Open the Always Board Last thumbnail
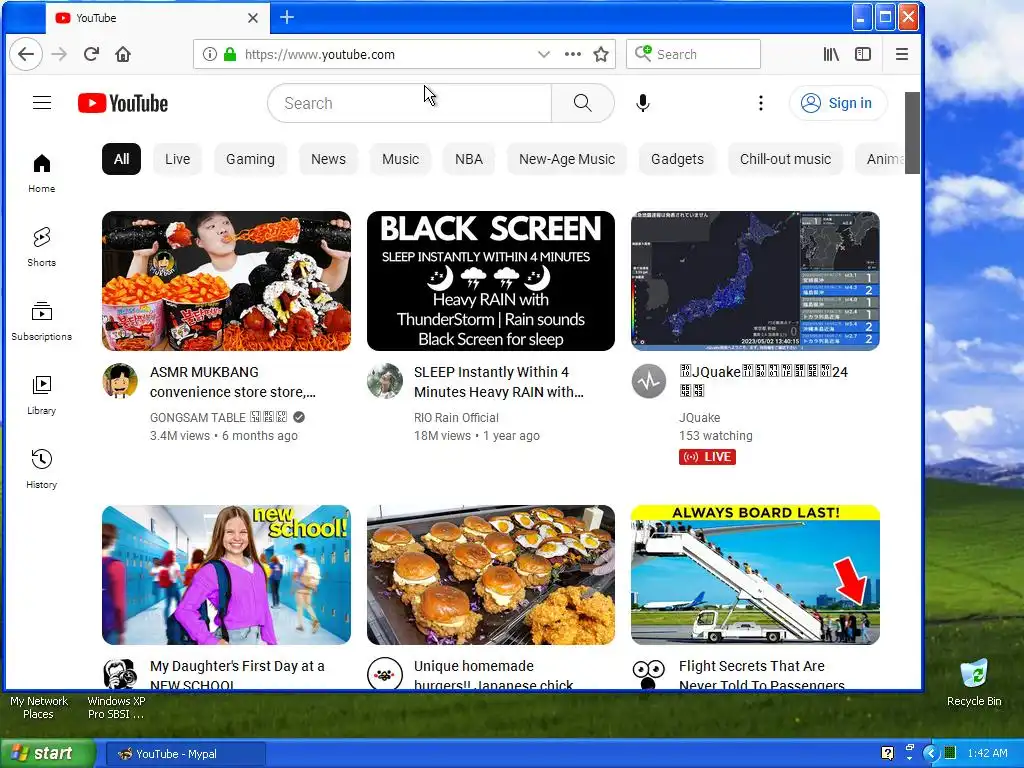The height and width of the screenshot is (768, 1024). 755,575
